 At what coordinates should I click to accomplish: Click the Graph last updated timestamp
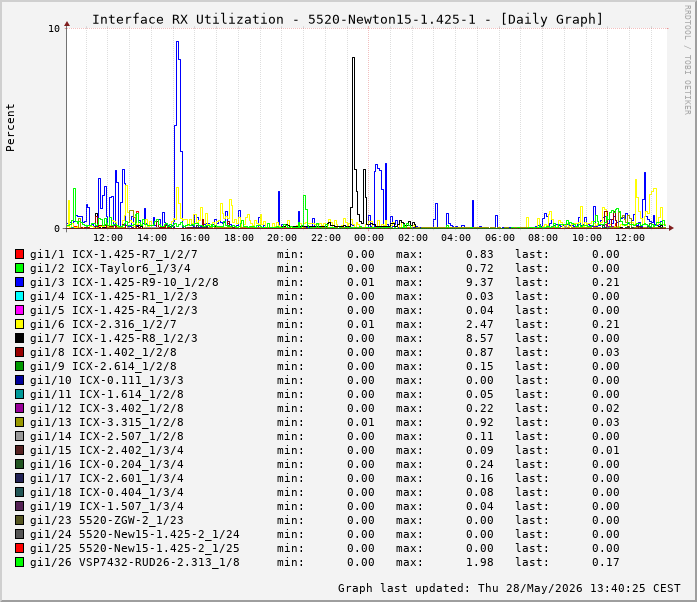[509, 588]
